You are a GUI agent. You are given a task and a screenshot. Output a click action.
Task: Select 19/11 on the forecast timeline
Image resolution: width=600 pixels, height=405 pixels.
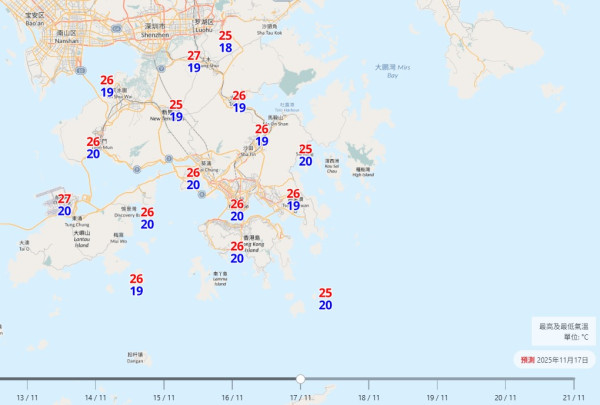(x=437, y=396)
